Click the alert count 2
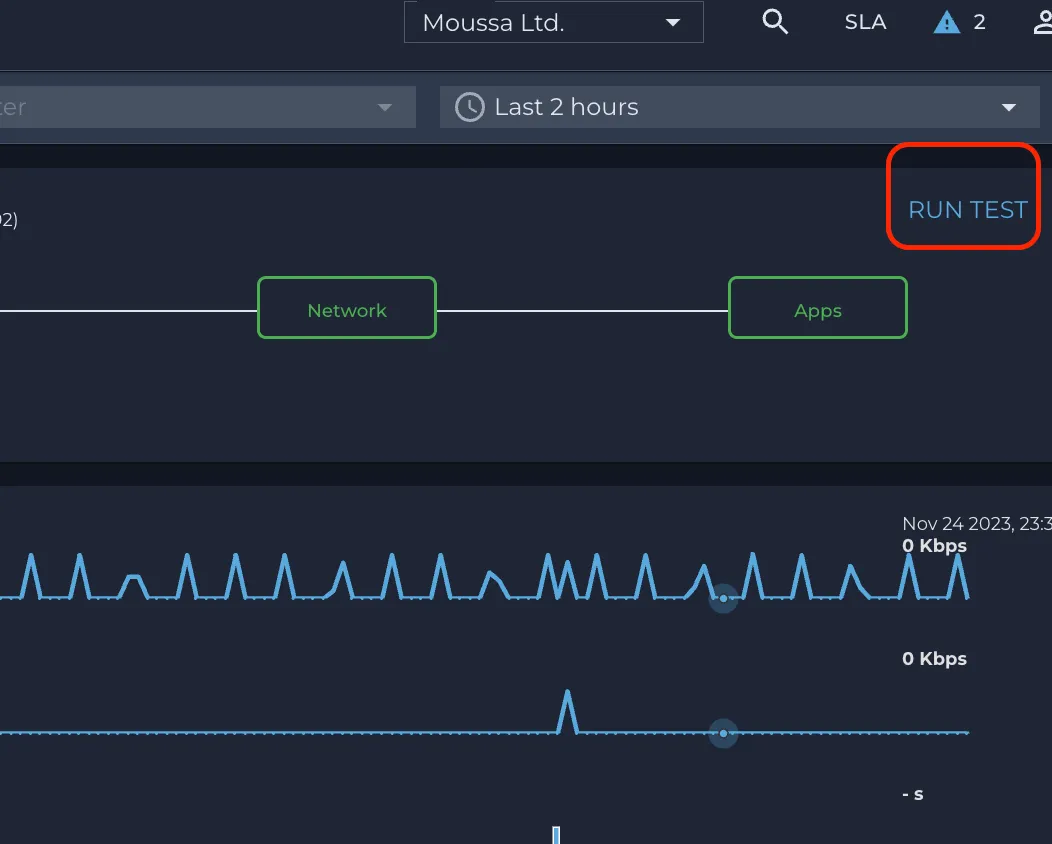This screenshot has width=1052, height=844. 980,22
